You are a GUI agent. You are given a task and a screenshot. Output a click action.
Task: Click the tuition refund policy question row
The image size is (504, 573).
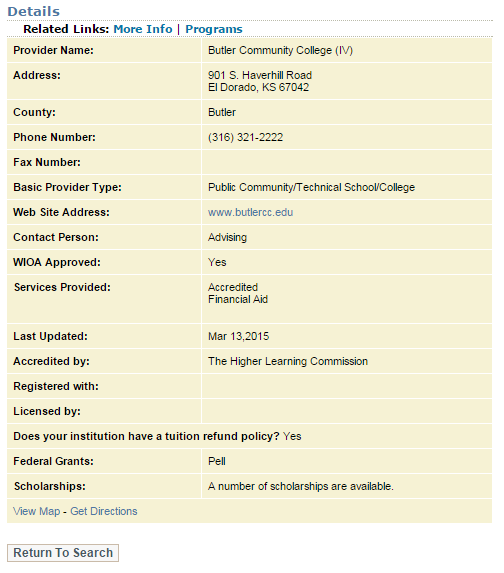point(249,436)
